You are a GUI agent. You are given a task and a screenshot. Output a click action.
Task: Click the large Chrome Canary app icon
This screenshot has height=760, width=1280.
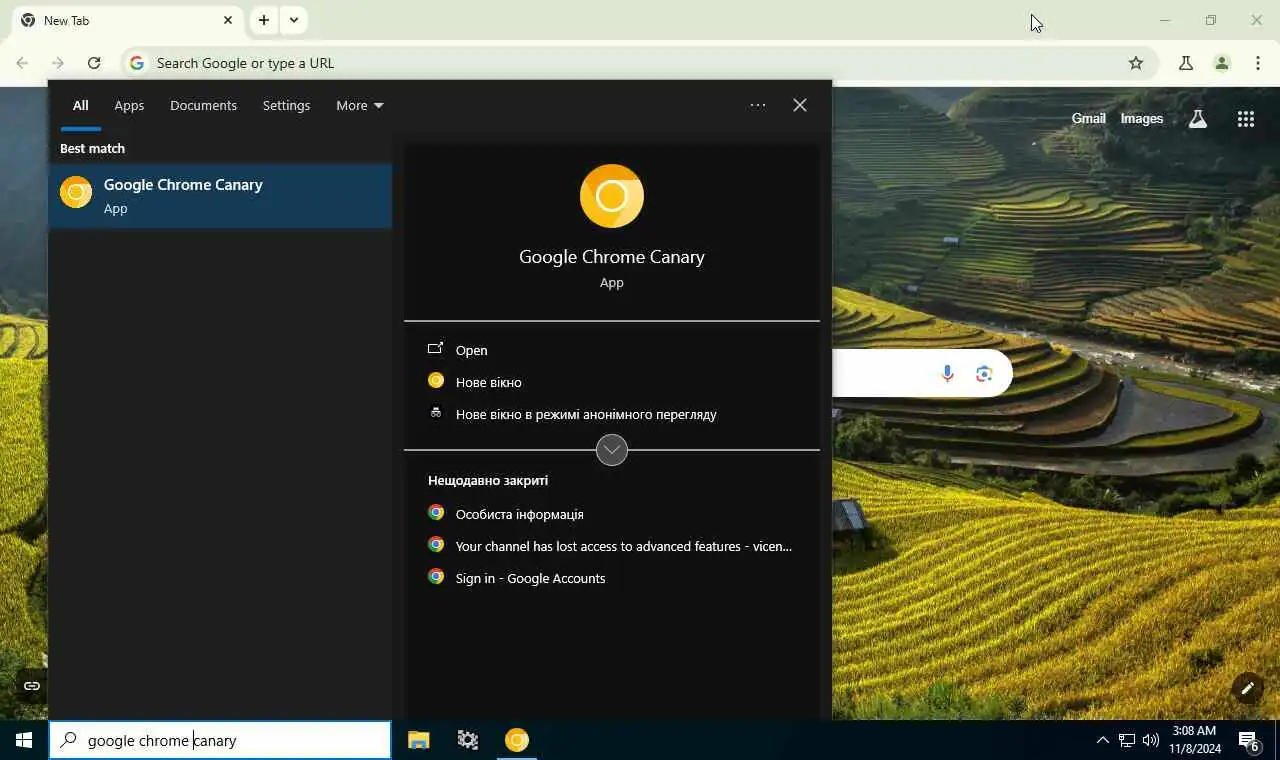point(612,196)
